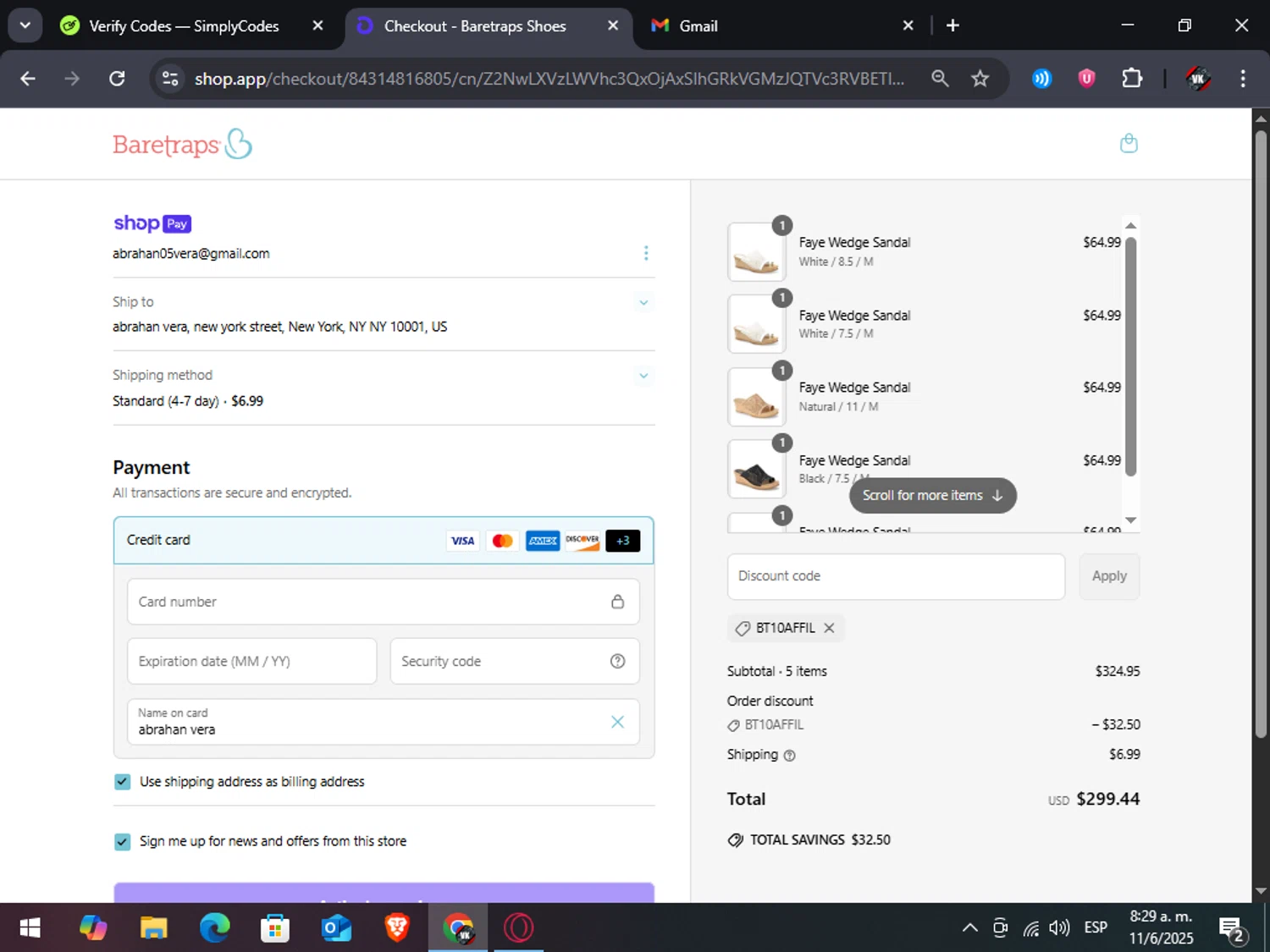The image size is (1270, 952).
Task: Click the Discover card icon
Action: (x=583, y=541)
